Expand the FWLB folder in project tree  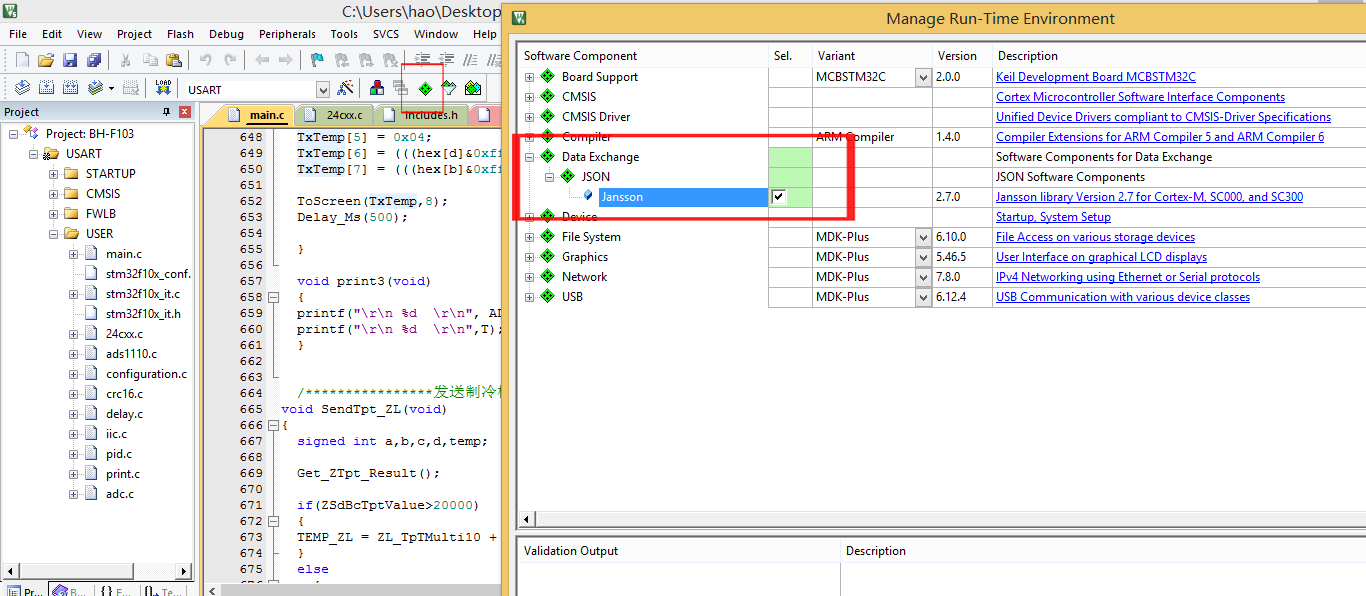(53, 214)
